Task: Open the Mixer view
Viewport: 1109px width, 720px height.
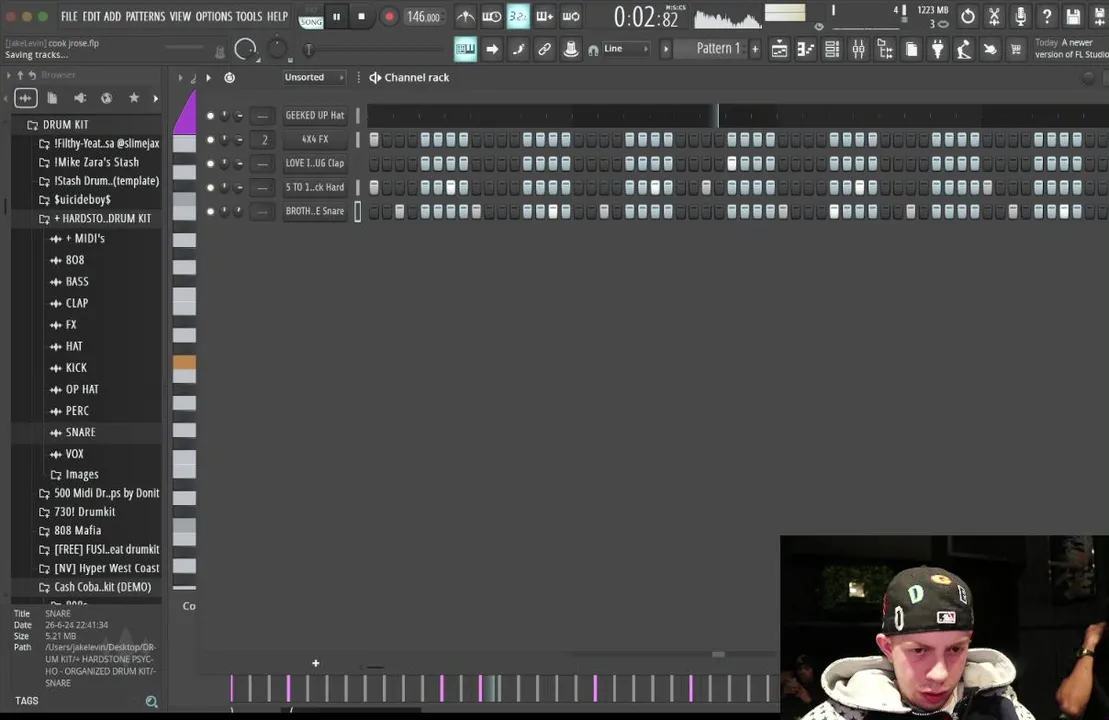Action: pyautogui.click(x=859, y=49)
